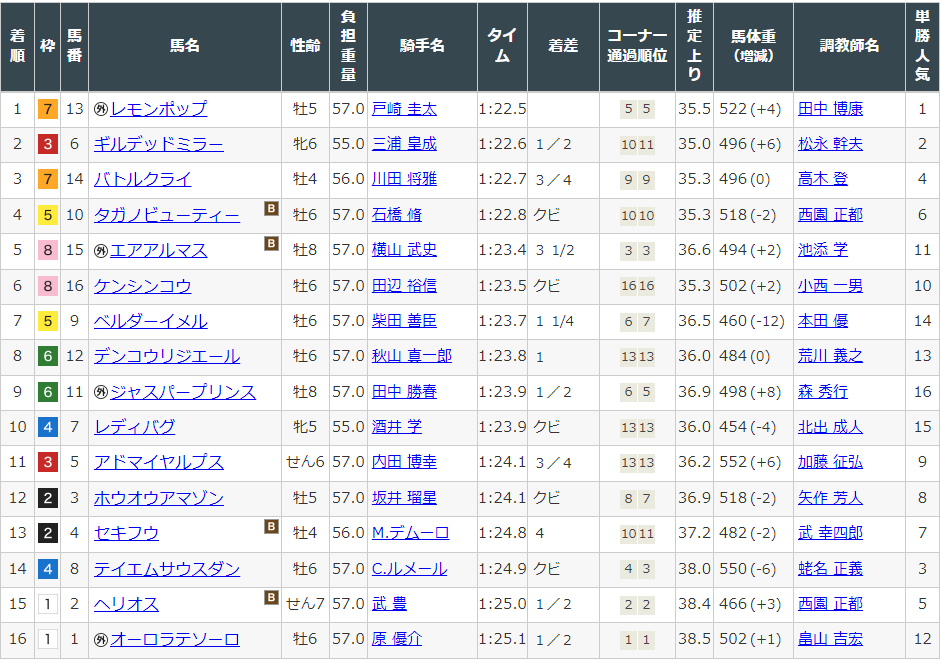Open jockey profile C.ルメール
Image resolution: width=942 pixels, height=660 pixels.
coord(410,569)
